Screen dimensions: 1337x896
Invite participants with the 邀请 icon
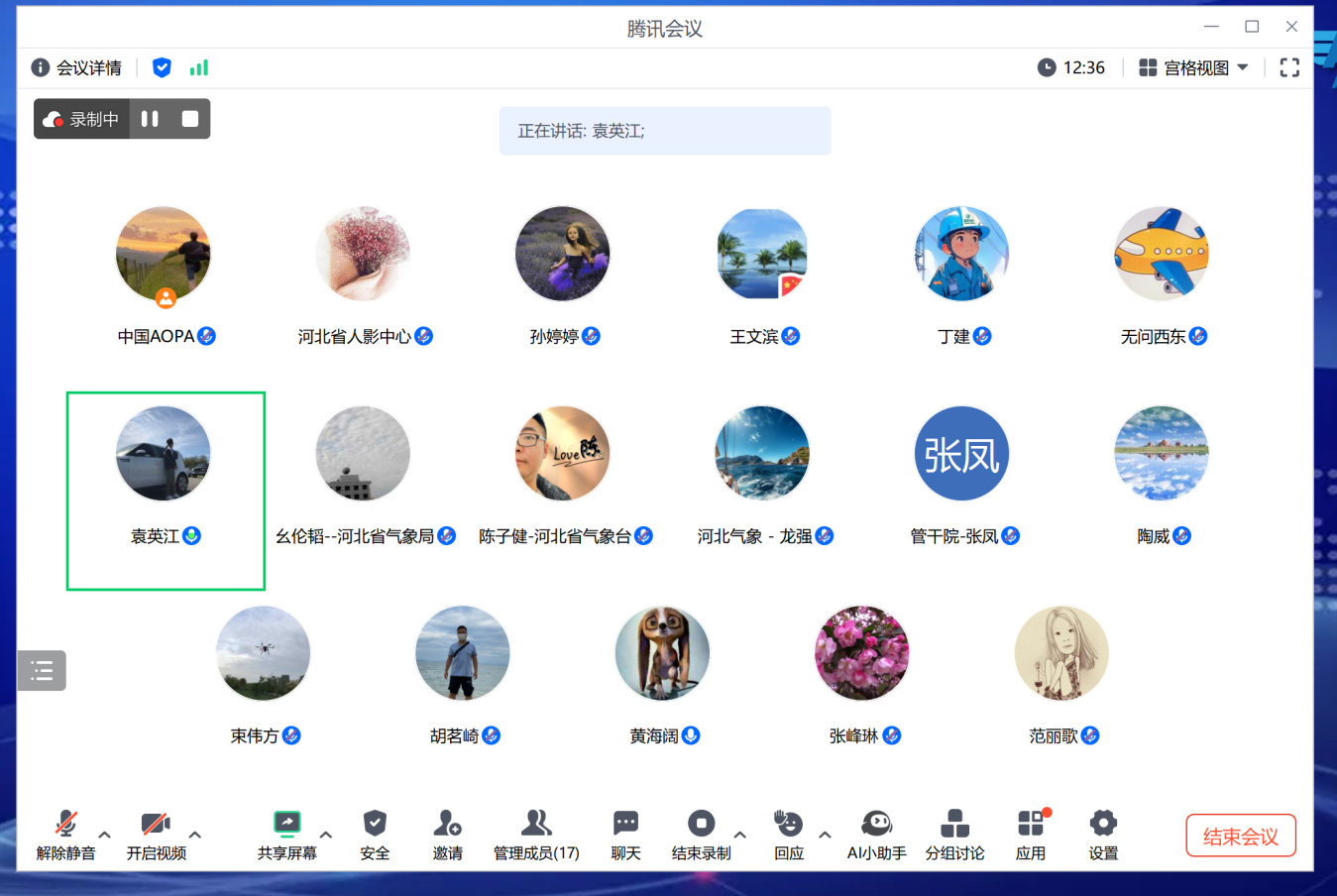tap(447, 833)
